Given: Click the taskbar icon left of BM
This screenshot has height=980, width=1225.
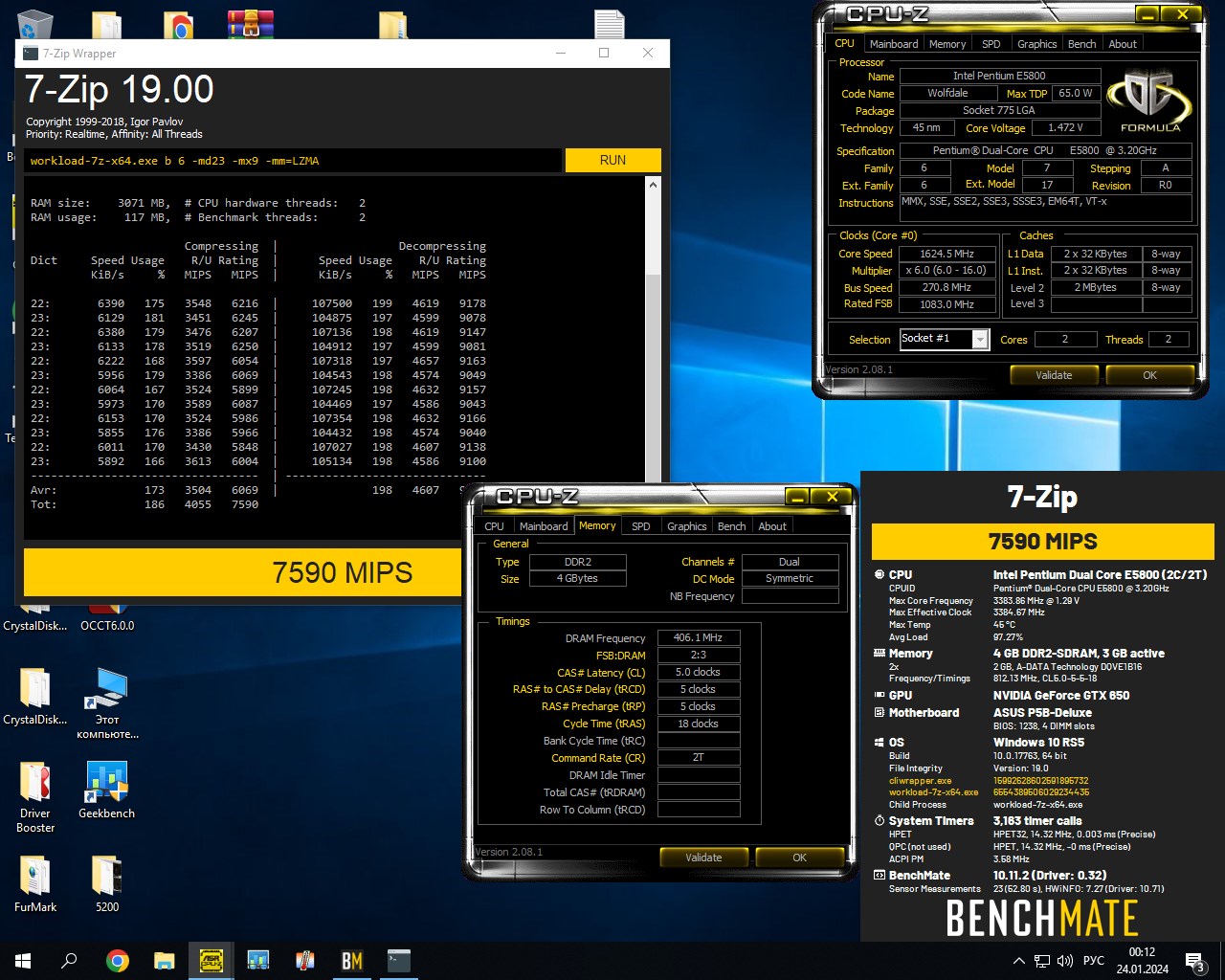Looking at the screenshot, I should point(305,961).
